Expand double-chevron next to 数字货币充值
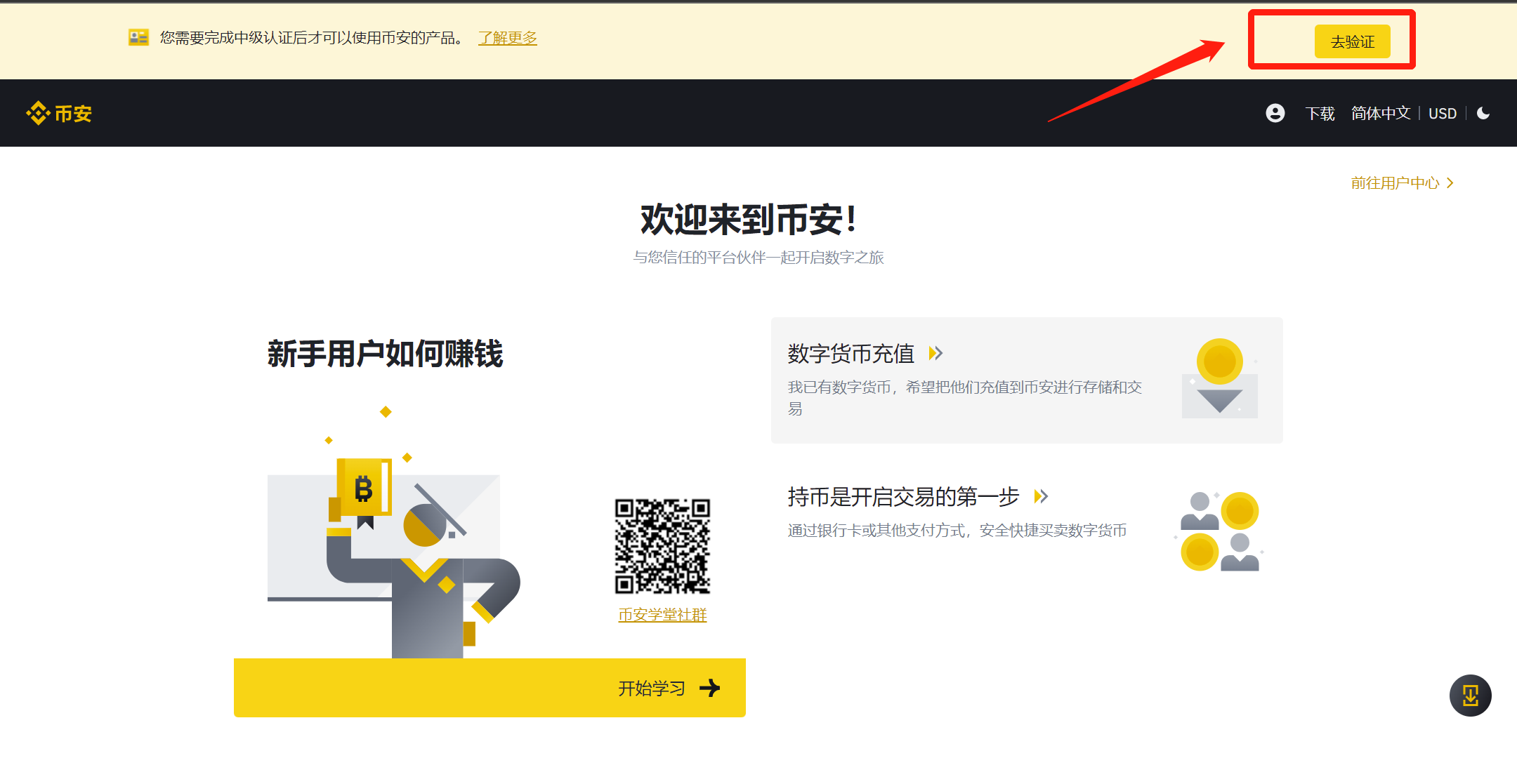Image resolution: width=1517 pixels, height=784 pixels. point(935,353)
